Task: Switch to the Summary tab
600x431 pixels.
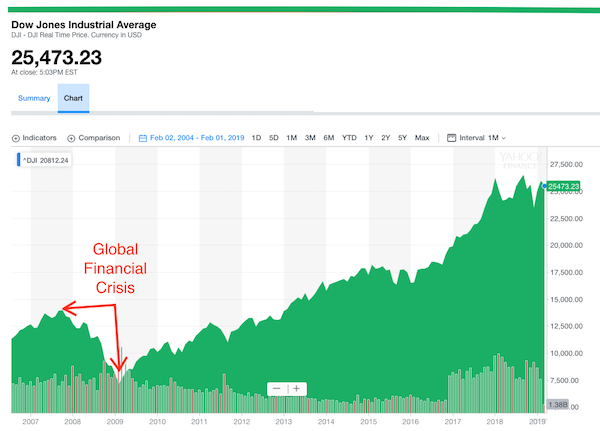Action: pyautogui.click(x=34, y=98)
